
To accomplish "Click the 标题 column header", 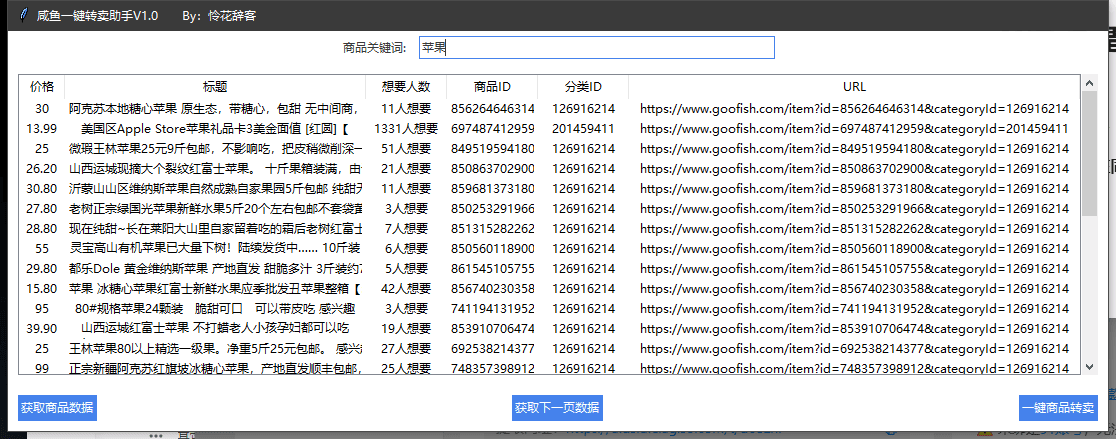I will pyautogui.click(x=214, y=86).
